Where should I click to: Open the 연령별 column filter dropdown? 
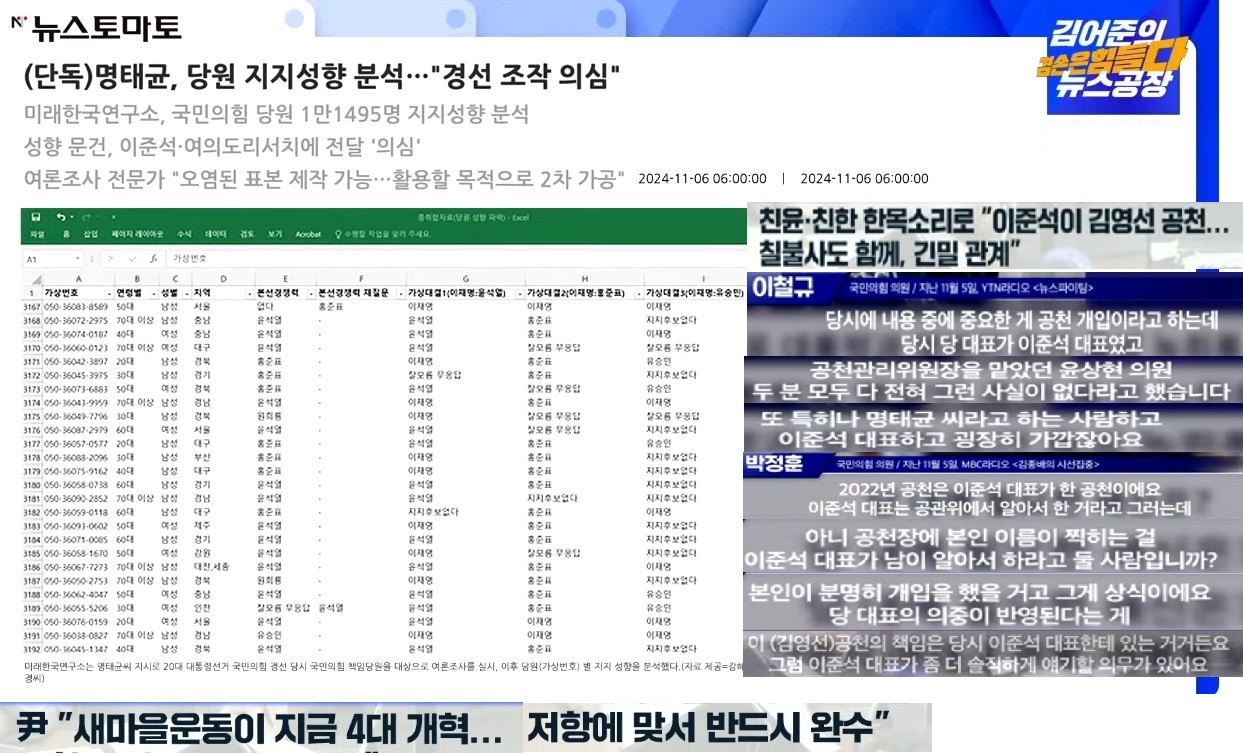click(153, 294)
